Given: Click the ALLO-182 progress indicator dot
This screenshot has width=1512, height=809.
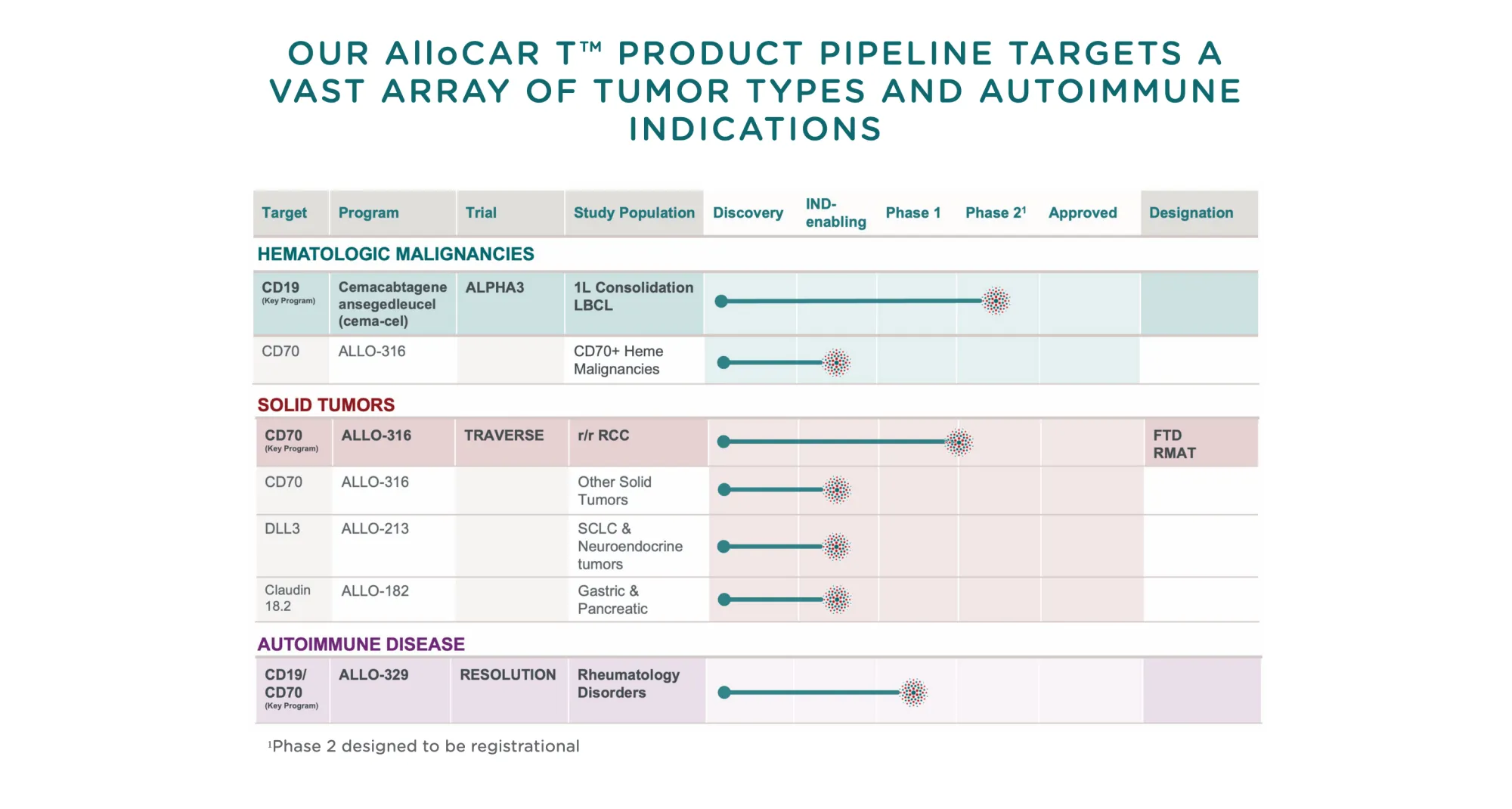Looking at the screenshot, I should click(838, 599).
